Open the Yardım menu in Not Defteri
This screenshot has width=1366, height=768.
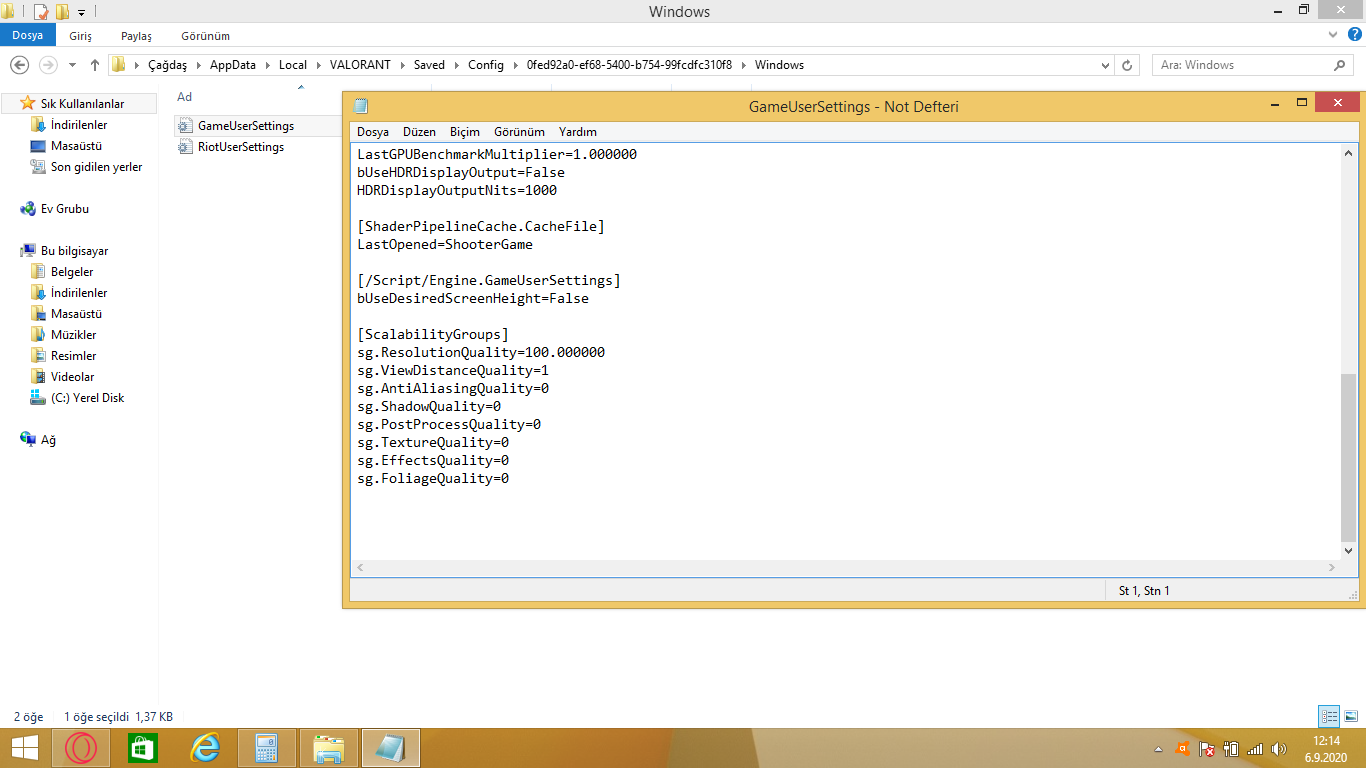point(578,132)
